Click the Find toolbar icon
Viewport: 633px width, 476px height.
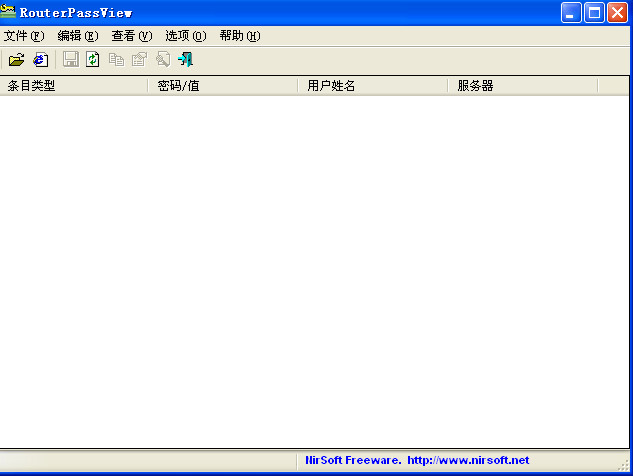[163, 59]
